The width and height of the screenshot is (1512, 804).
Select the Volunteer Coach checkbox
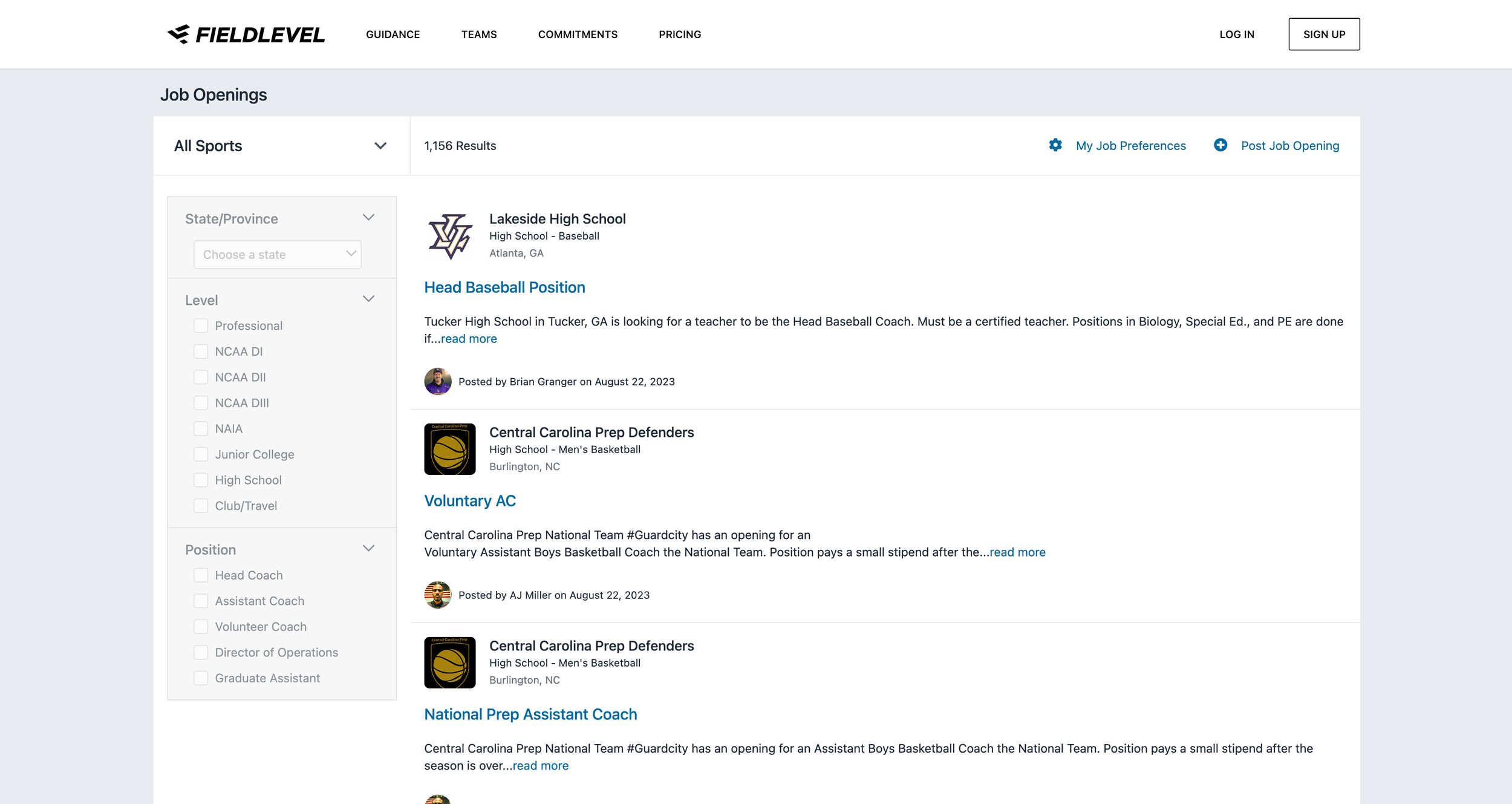click(x=201, y=627)
